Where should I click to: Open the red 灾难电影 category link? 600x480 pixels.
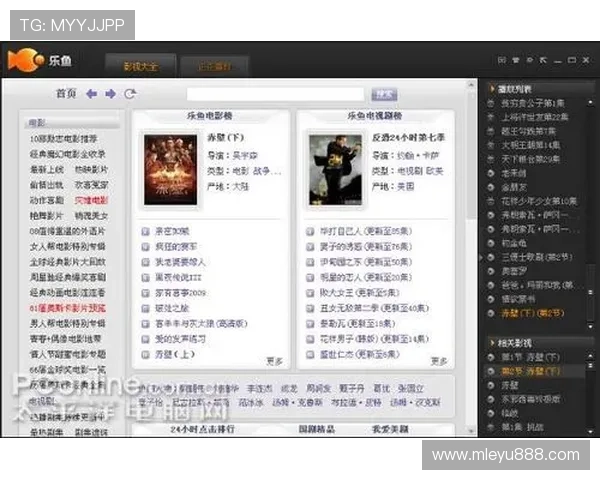[x=91, y=201]
